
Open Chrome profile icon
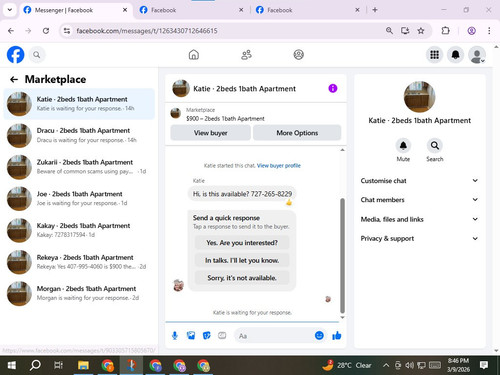(x=471, y=31)
